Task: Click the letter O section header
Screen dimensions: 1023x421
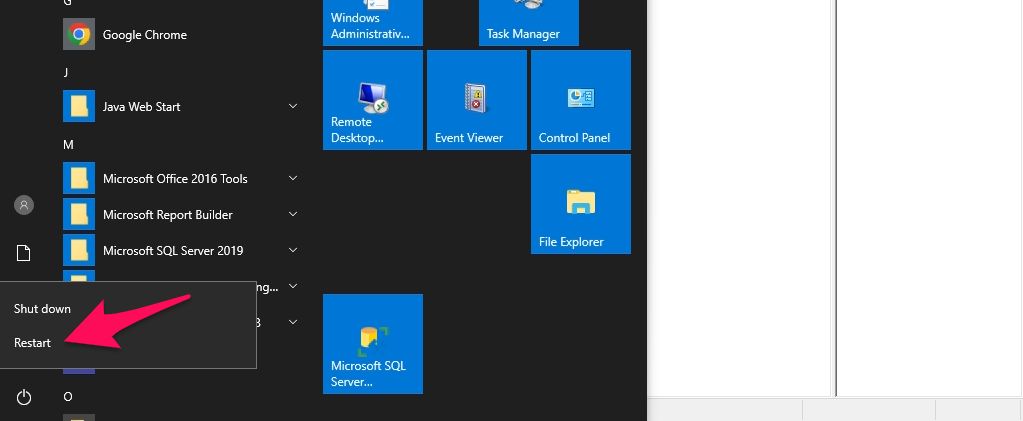Action: coord(68,396)
